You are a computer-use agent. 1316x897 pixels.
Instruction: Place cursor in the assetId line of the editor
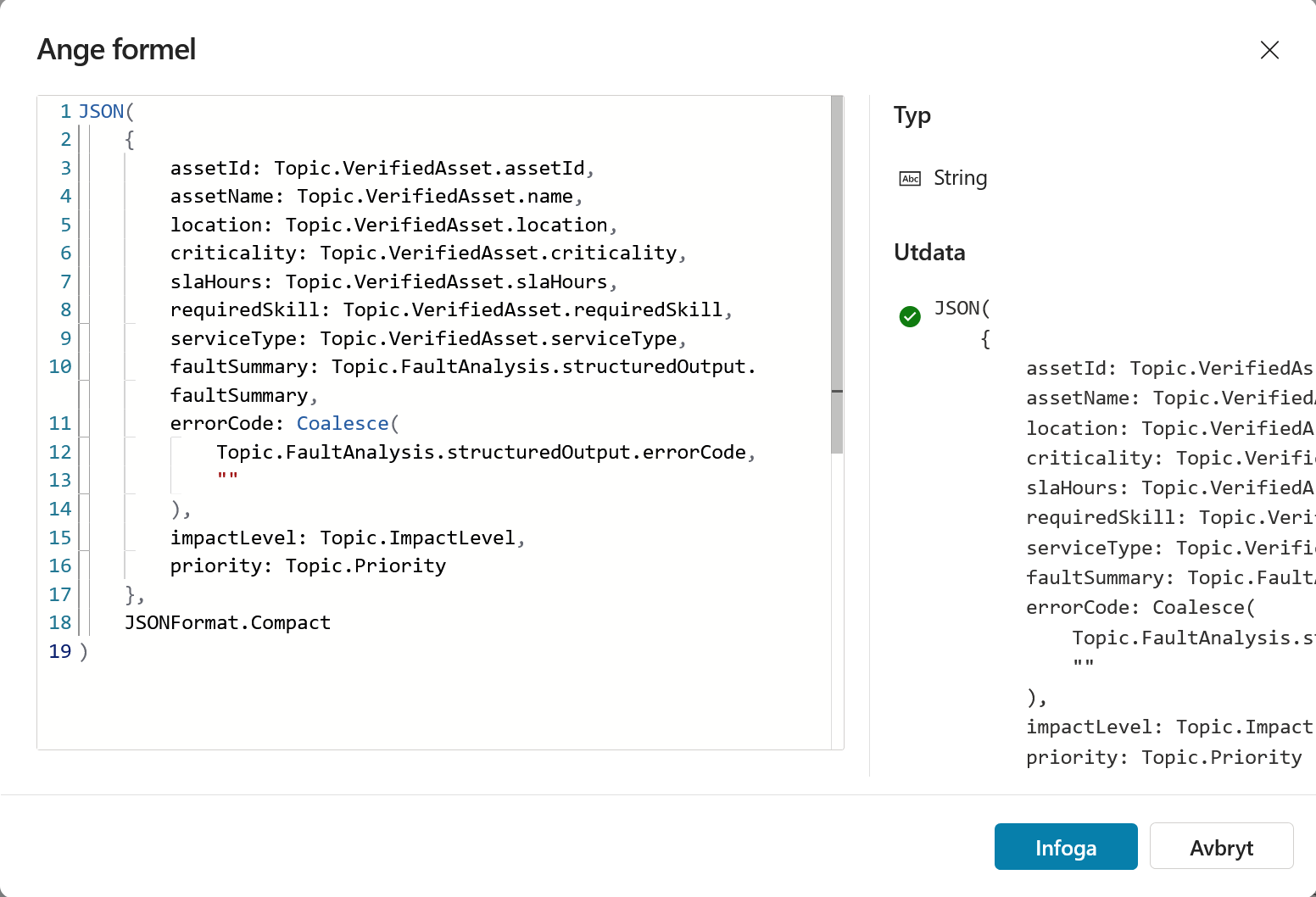tap(382, 168)
